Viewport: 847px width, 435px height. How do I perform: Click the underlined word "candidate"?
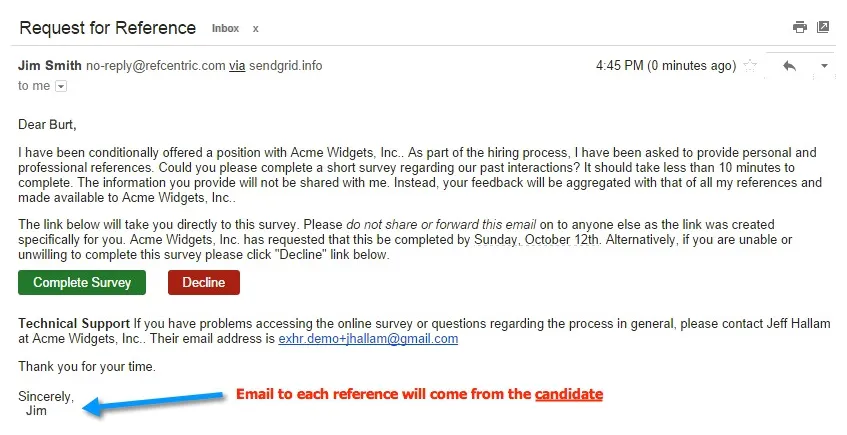coord(569,394)
